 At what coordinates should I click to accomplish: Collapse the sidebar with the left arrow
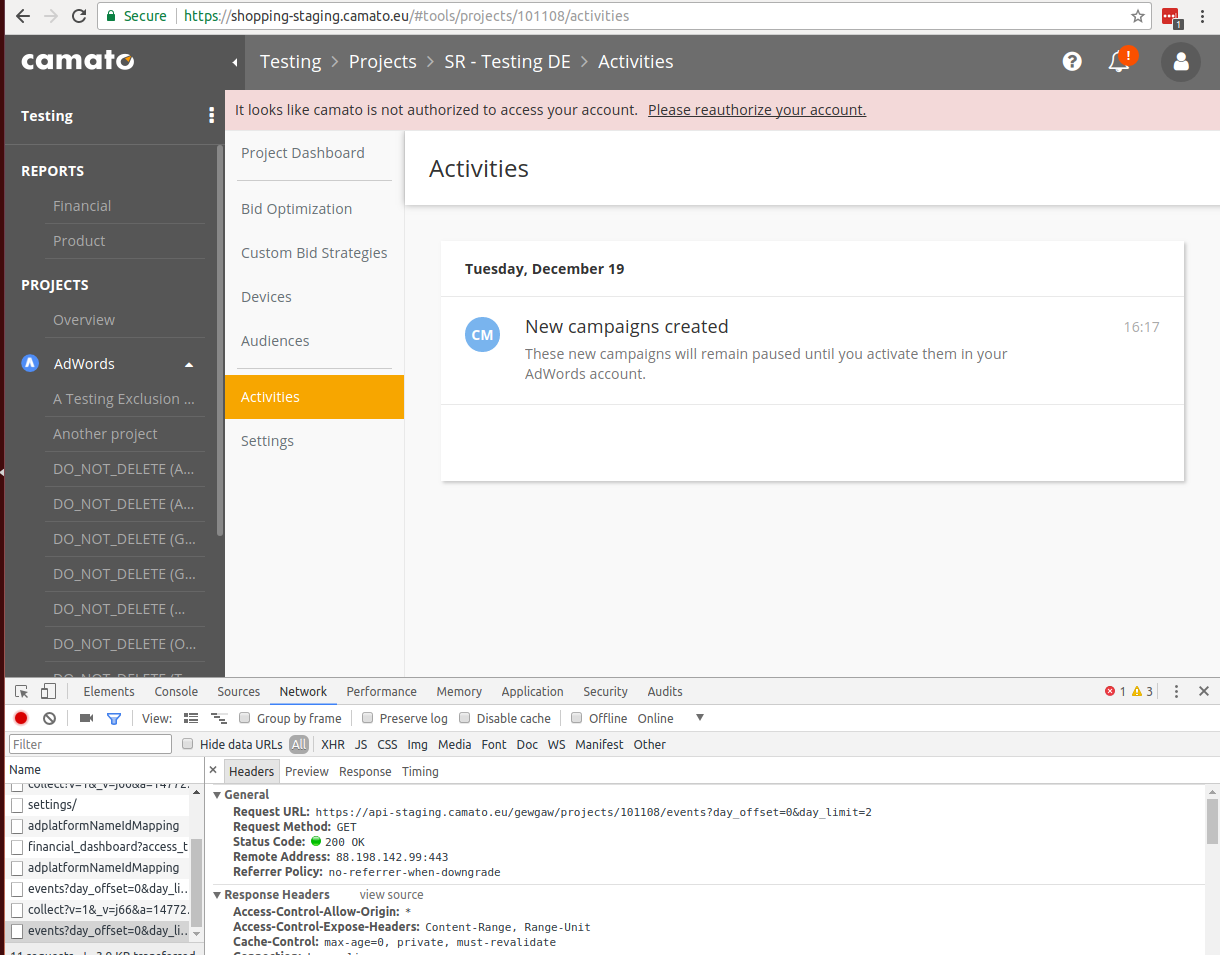235,62
